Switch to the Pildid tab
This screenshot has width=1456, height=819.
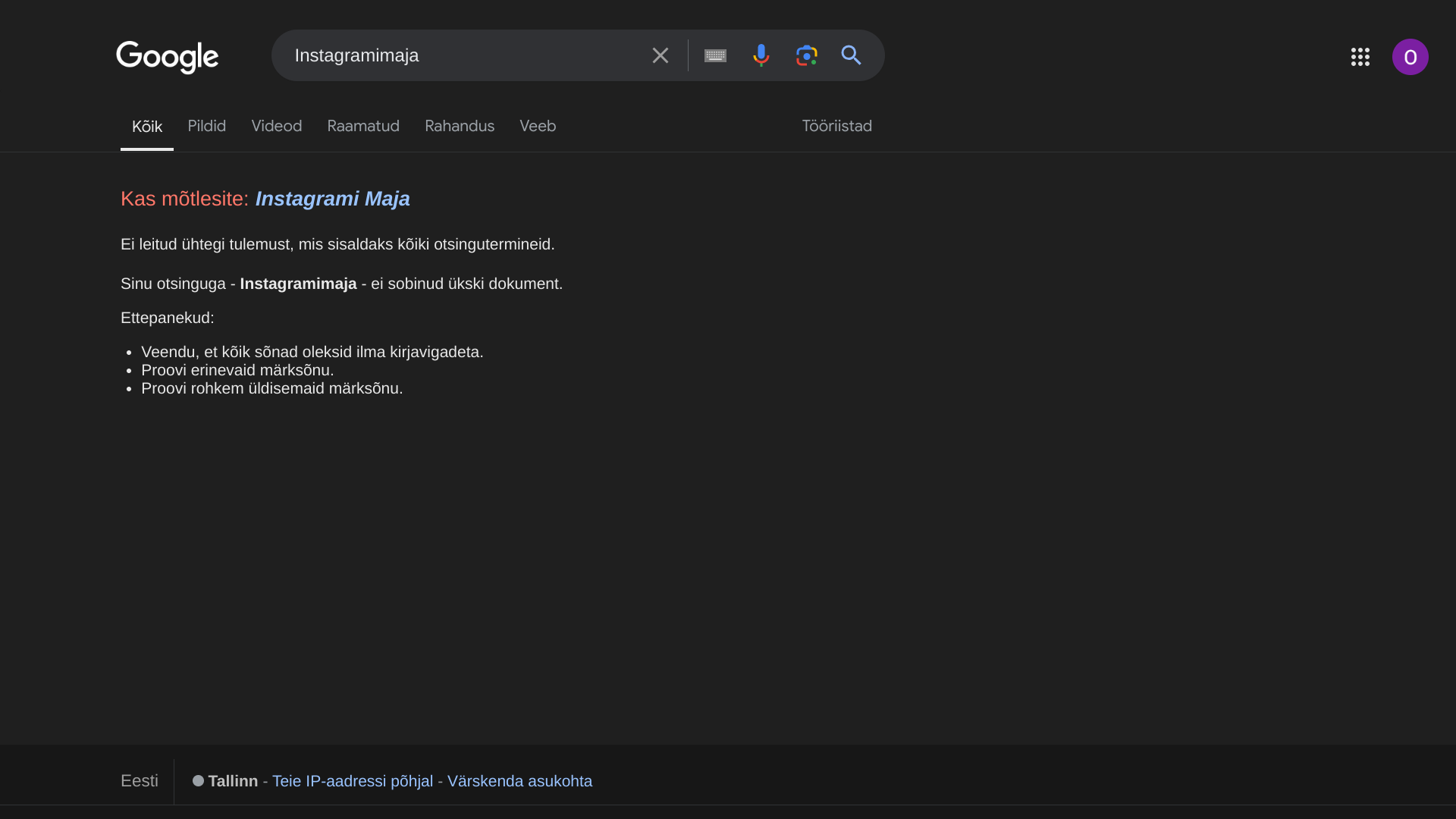[x=206, y=126]
